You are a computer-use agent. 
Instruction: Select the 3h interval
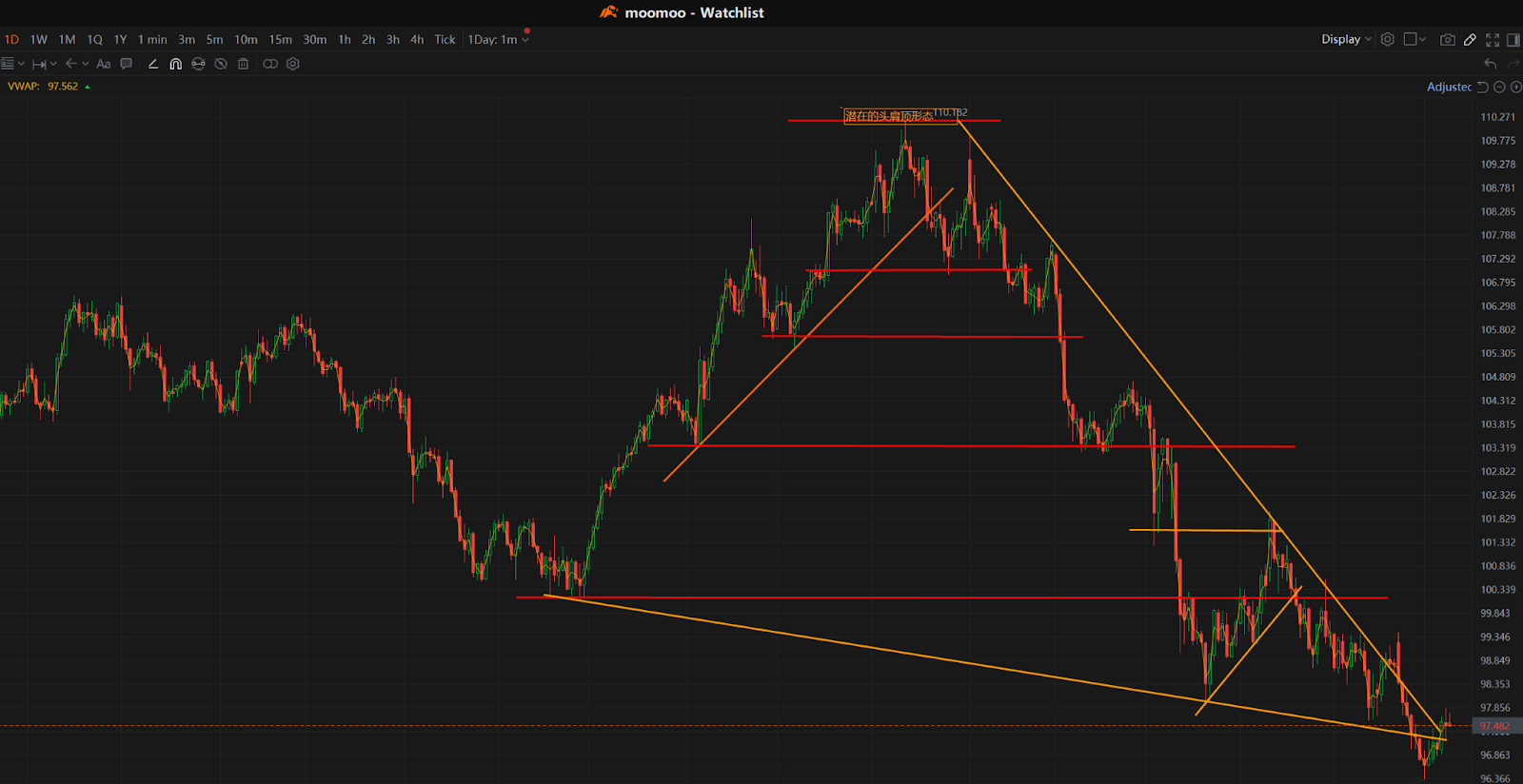pos(392,40)
